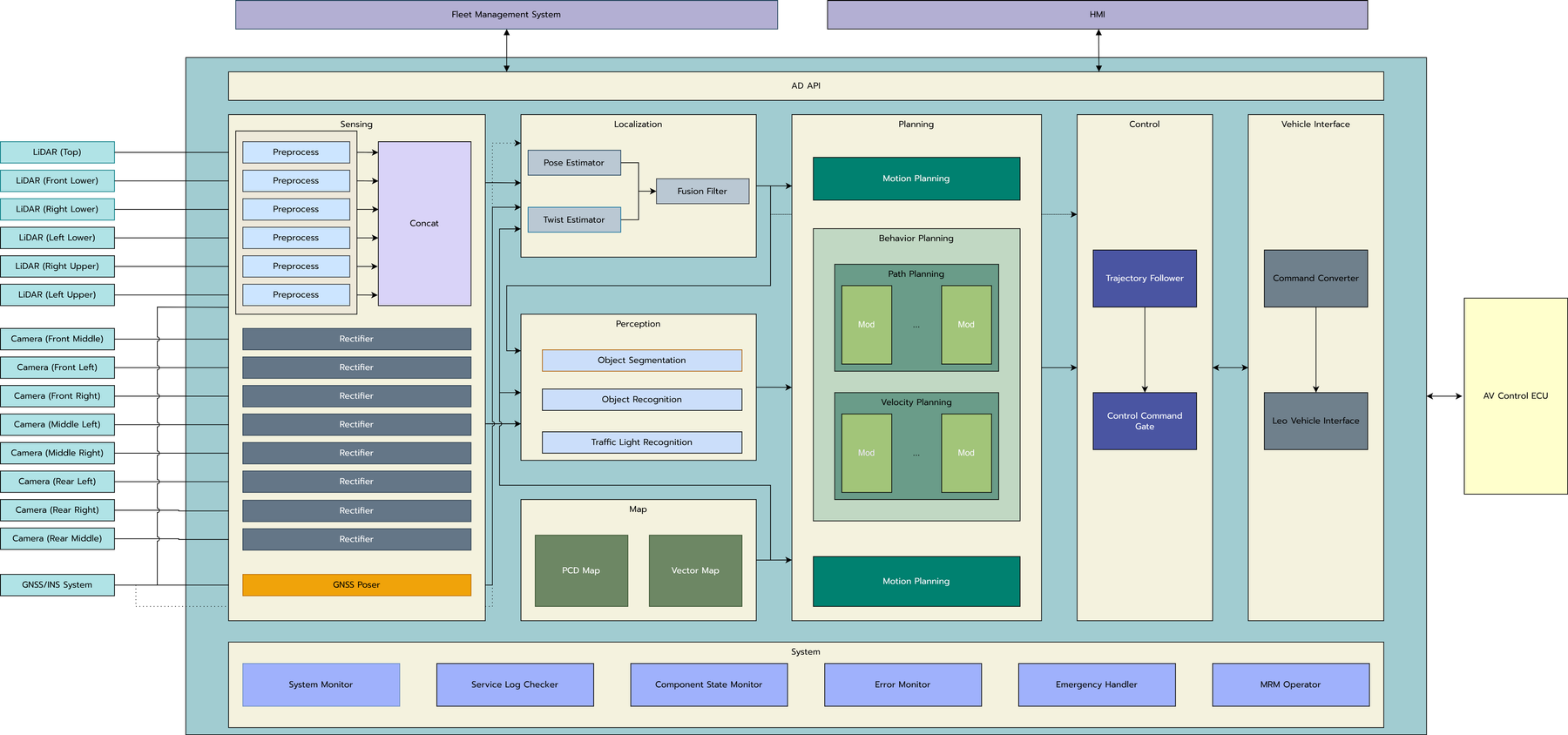
Task: Click the Control Command Gate block
Action: point(1144,421)
